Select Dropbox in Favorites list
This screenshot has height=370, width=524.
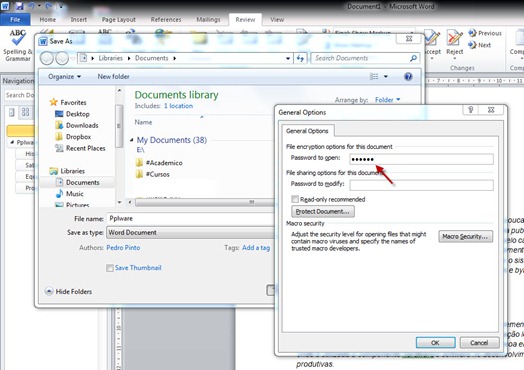78,137
